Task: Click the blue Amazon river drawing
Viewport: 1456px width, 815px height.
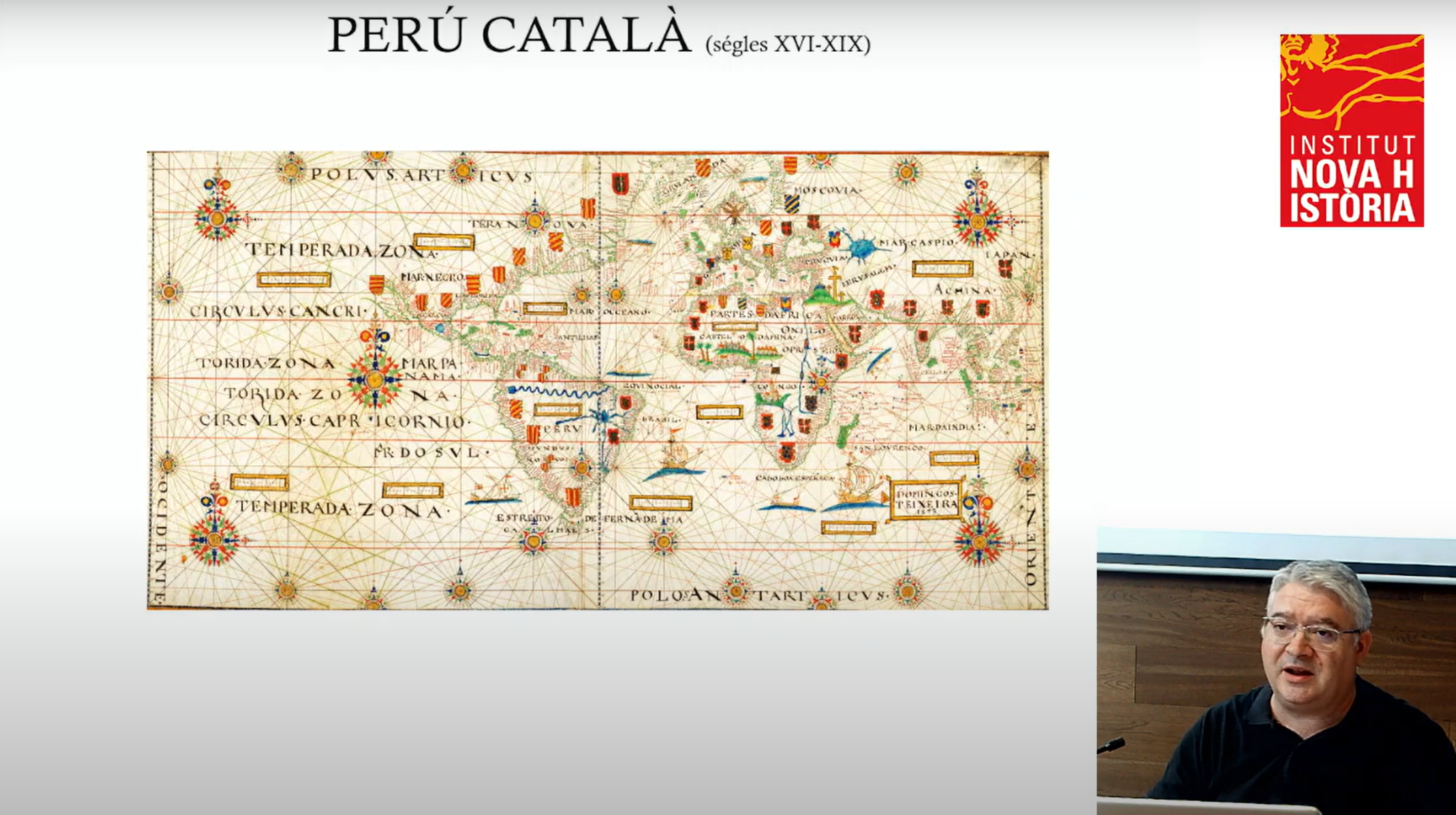Action: [559, 390]
